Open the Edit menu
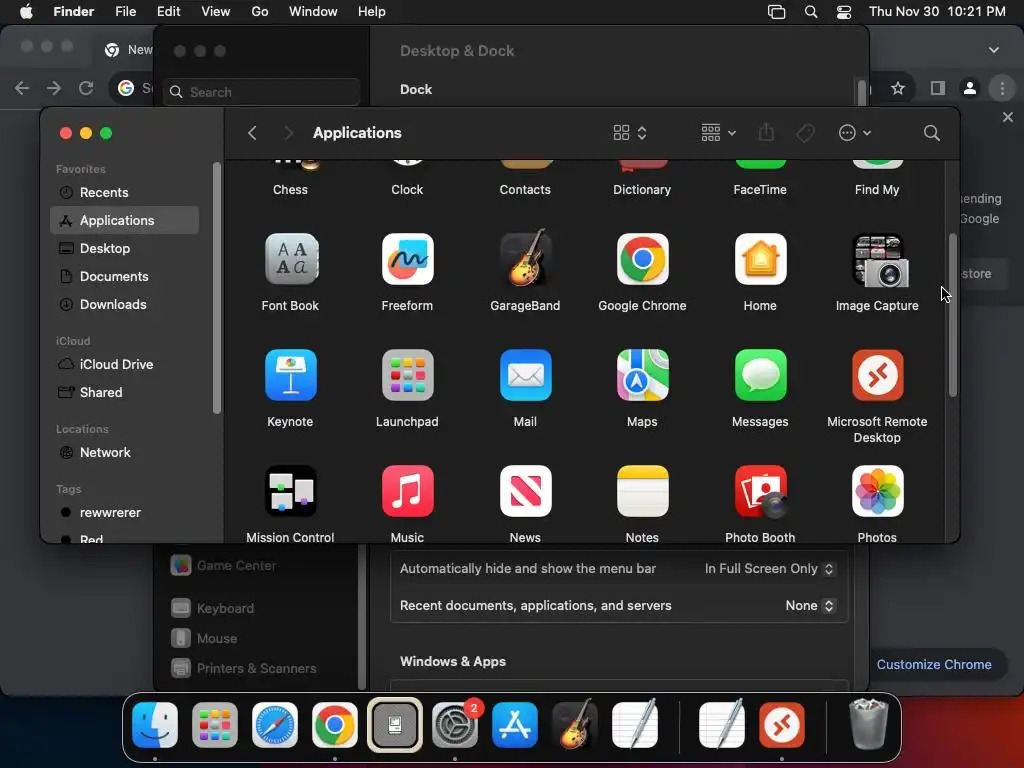1024x768 pixels. (x=168, y=12)
